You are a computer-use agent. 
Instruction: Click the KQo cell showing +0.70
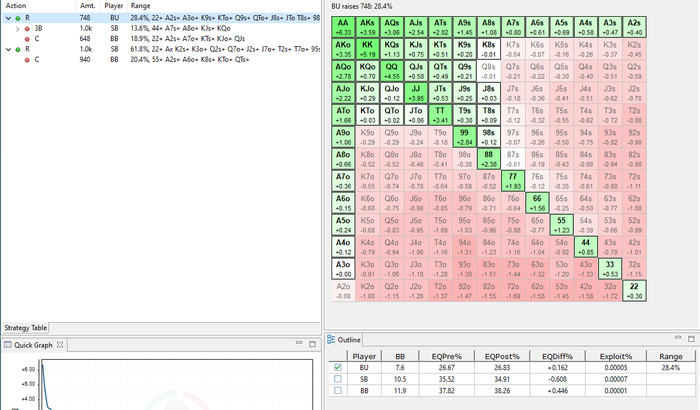[x=367, y=71]
